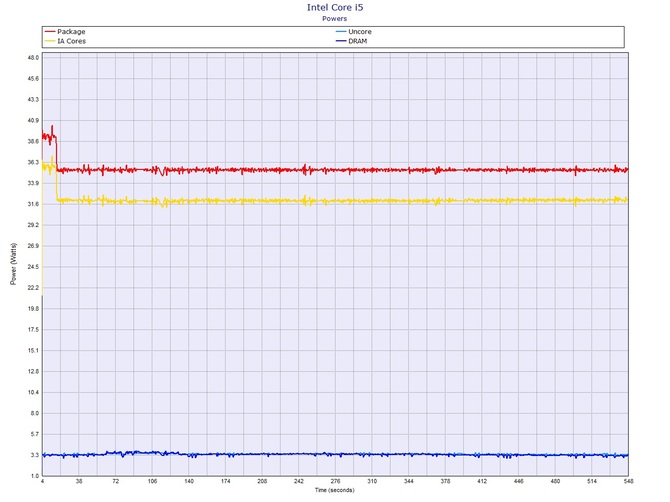Click the Time (seconds) axis label
The image size is (670, 502).
point(335,490)
